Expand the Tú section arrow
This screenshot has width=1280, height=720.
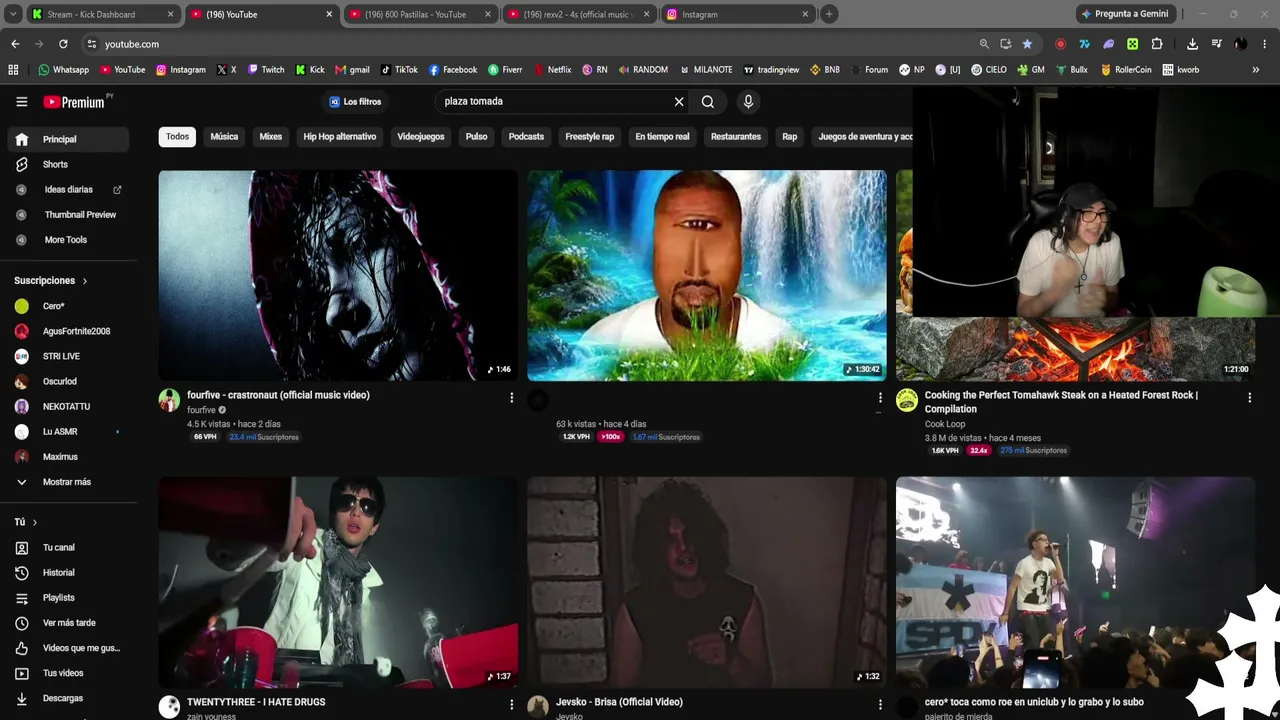pos(35,522)
